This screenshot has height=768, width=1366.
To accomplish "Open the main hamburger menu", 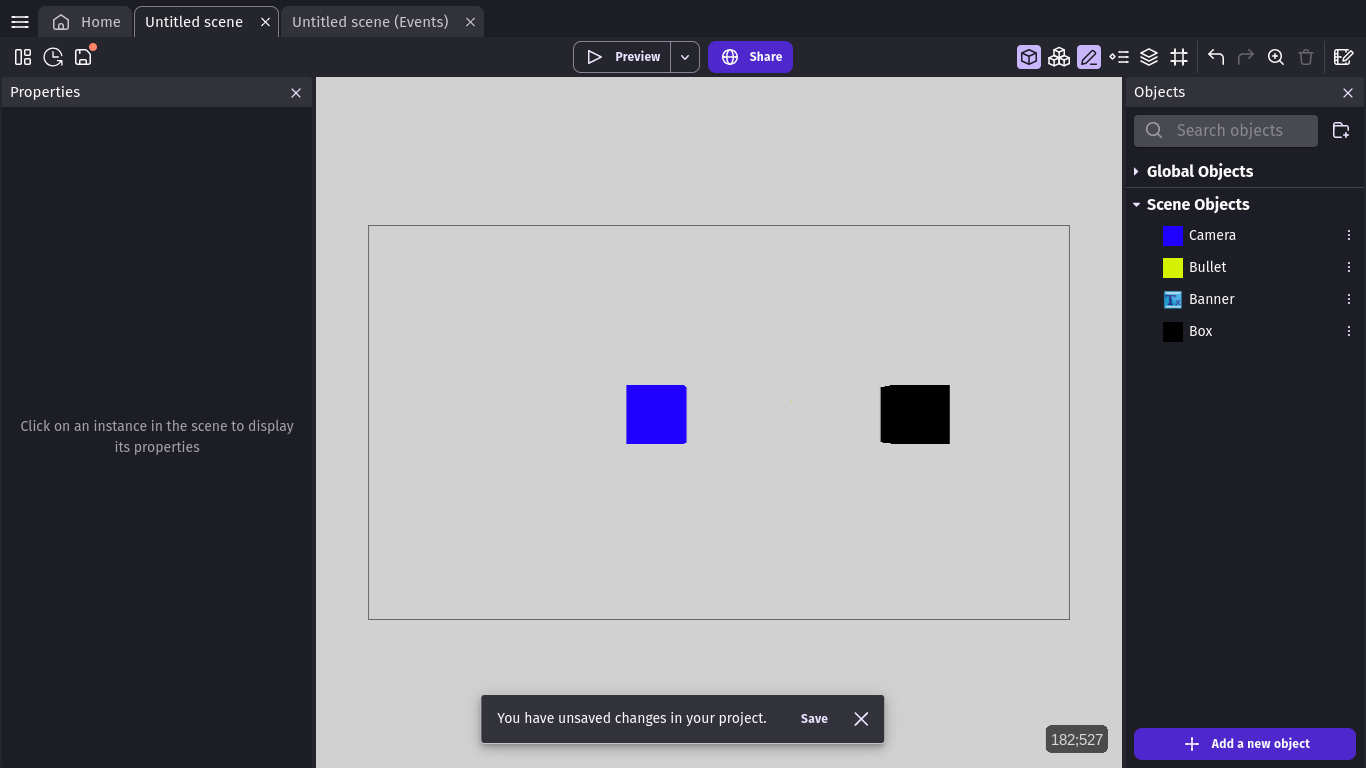I will coord(20,22).
